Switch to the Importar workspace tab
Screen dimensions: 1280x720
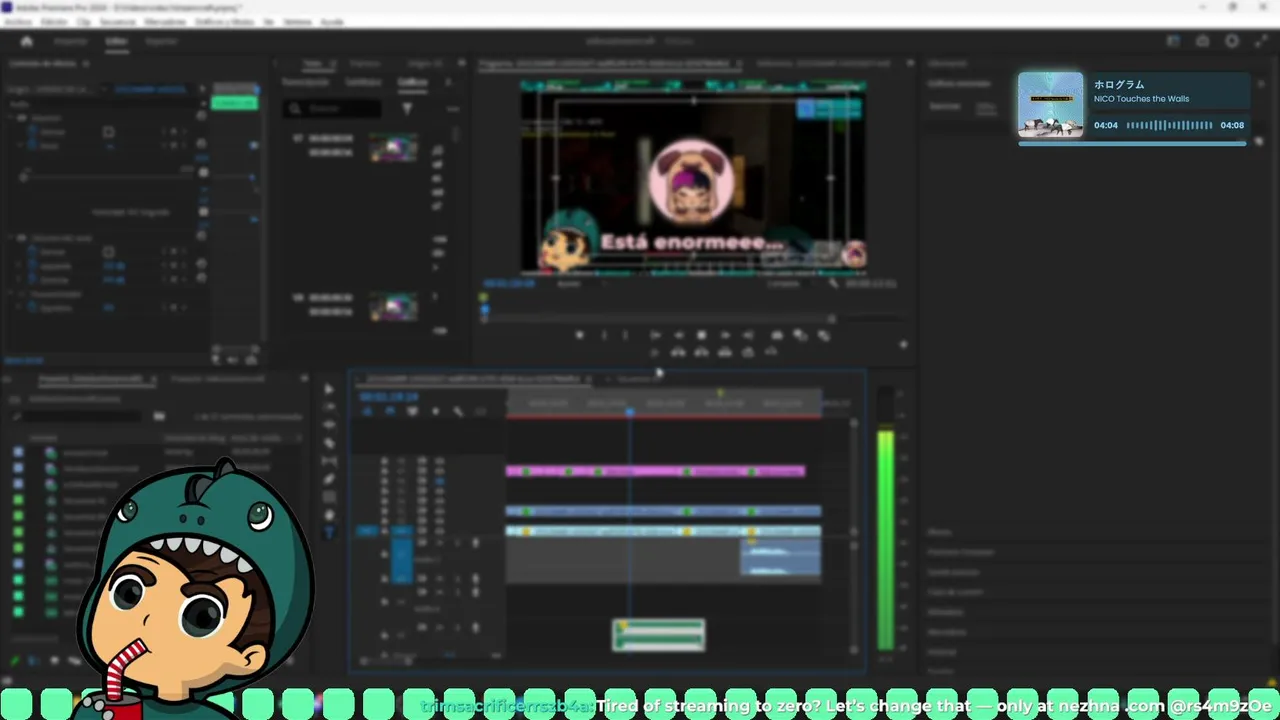70,41
